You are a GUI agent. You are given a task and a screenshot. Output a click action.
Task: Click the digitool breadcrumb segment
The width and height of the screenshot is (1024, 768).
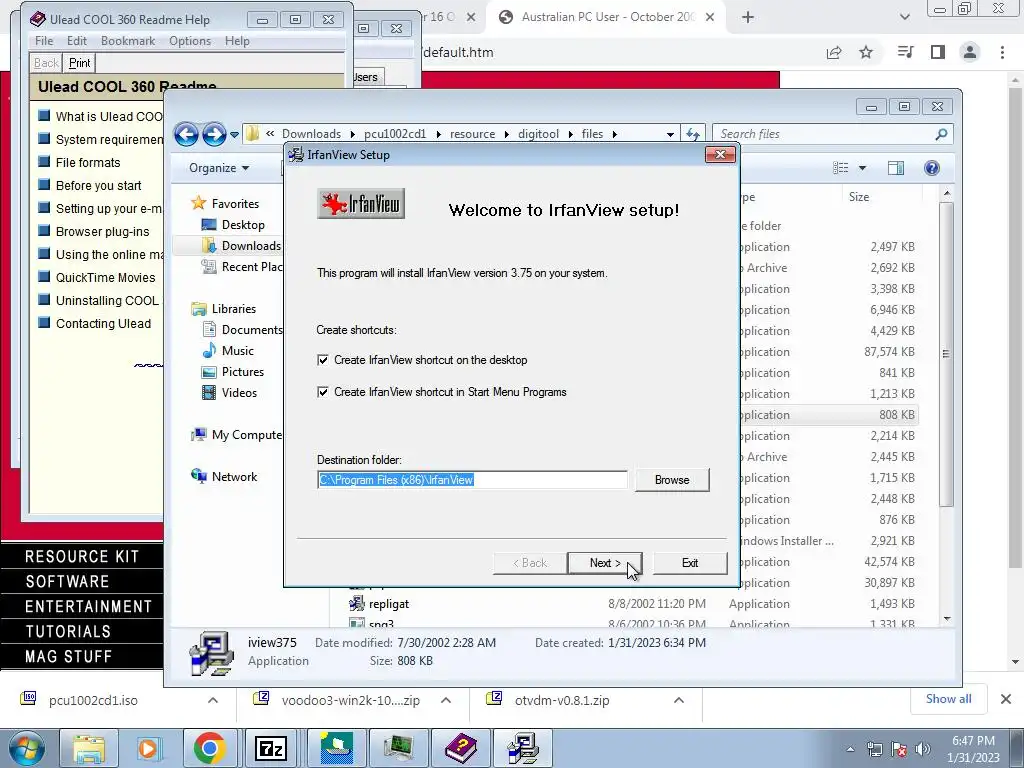click(538, 134)
